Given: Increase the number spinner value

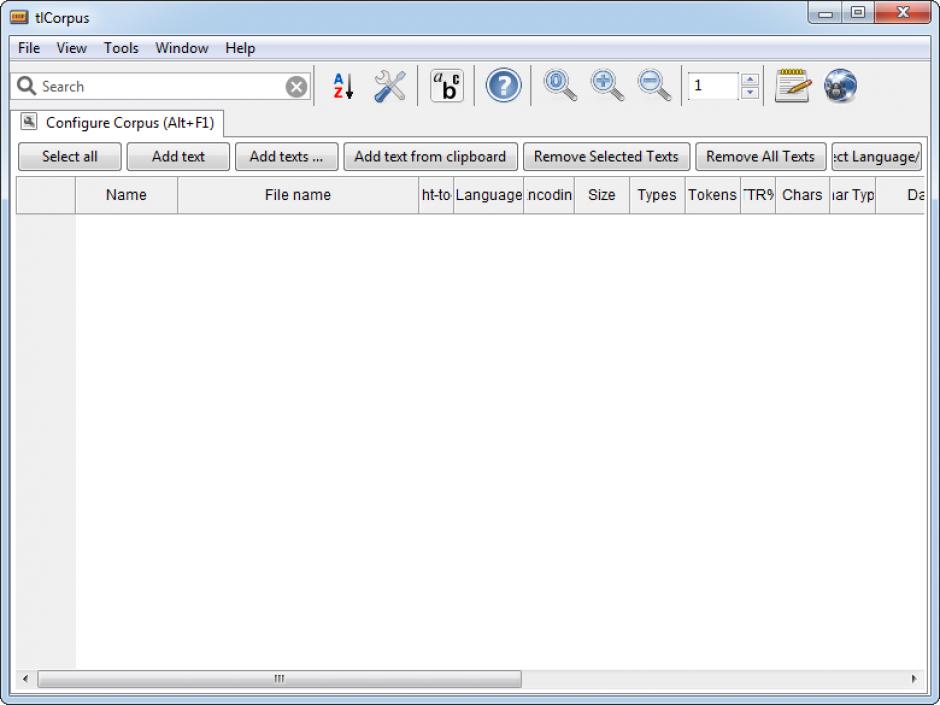Looking at the screenshot, I should (x=750, y=80).
